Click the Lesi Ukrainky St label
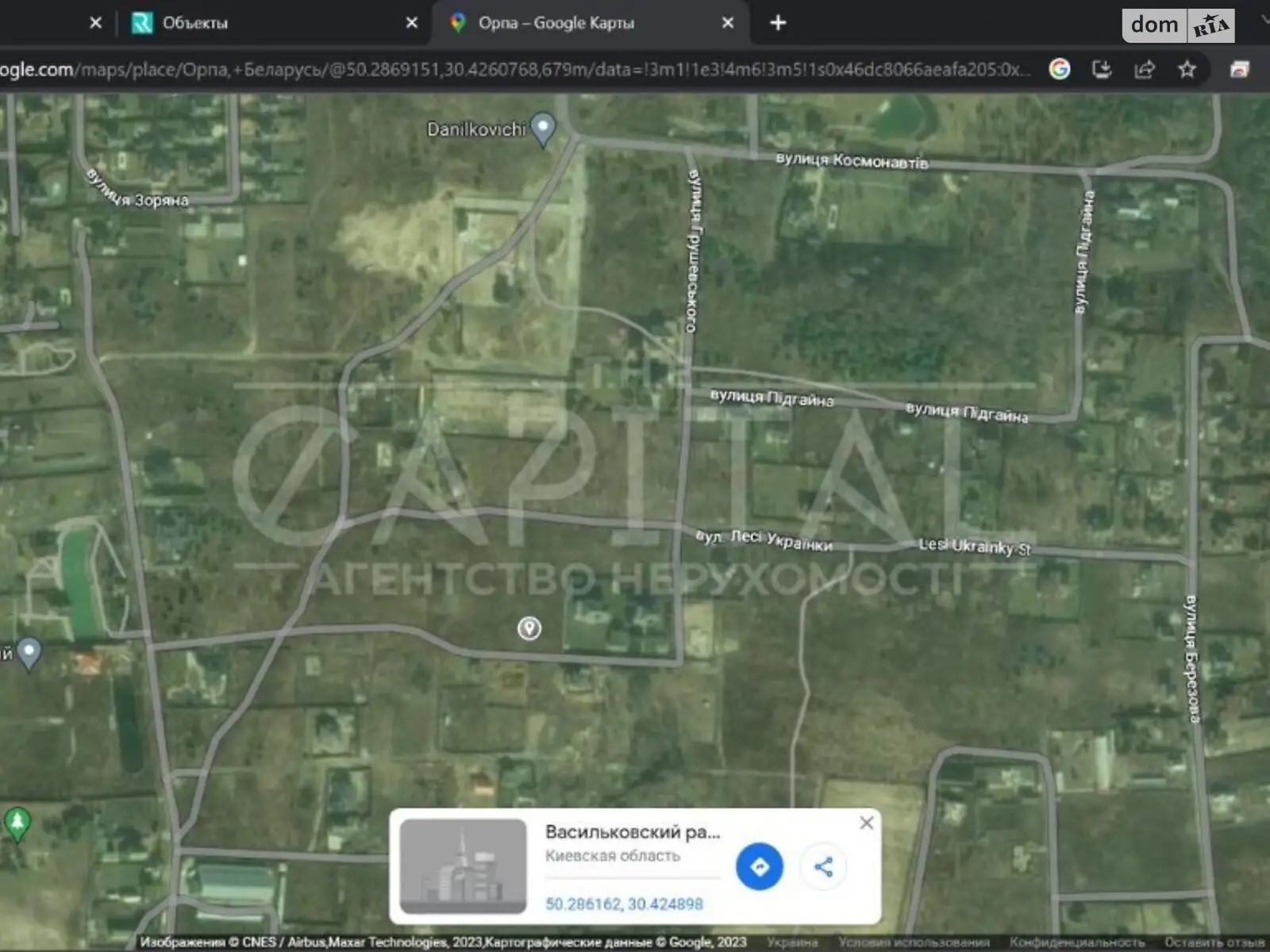The height and width of the screenshot is (952, 1270). click(974, 546)
